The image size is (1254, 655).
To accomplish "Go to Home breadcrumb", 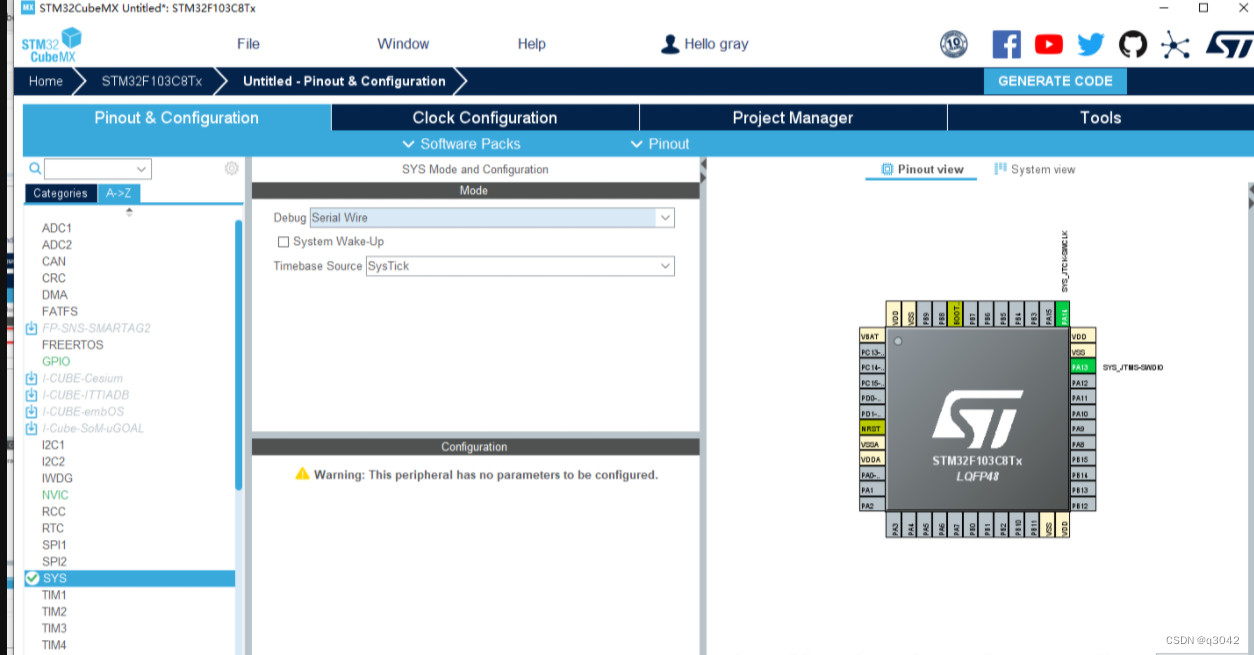I will [x=45, y=81].
